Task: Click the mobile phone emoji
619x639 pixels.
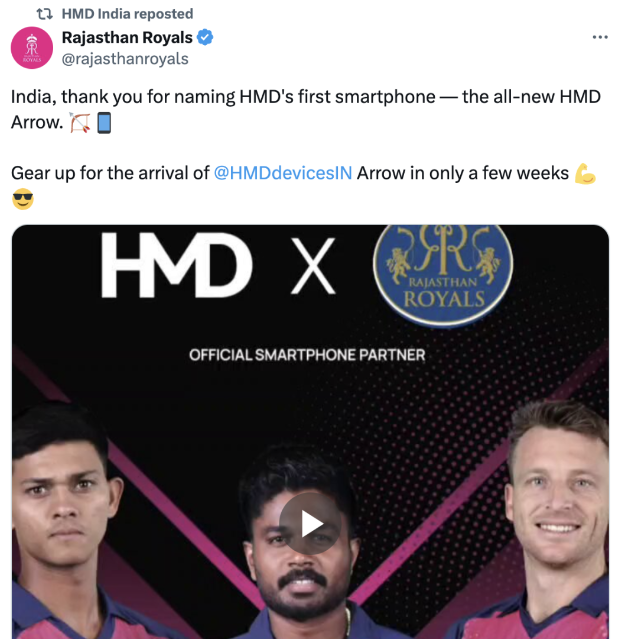Action: point(104,123)
